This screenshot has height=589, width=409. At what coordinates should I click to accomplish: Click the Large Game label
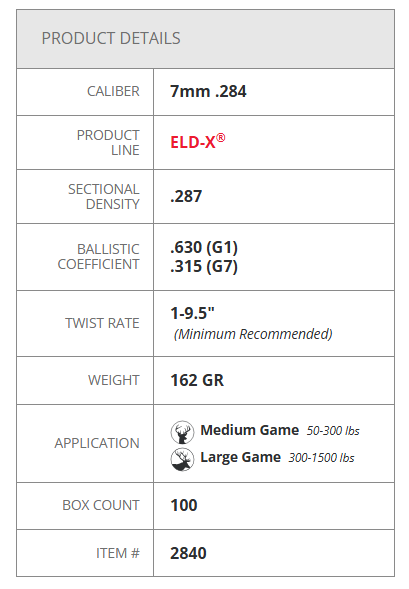[240, 457]
